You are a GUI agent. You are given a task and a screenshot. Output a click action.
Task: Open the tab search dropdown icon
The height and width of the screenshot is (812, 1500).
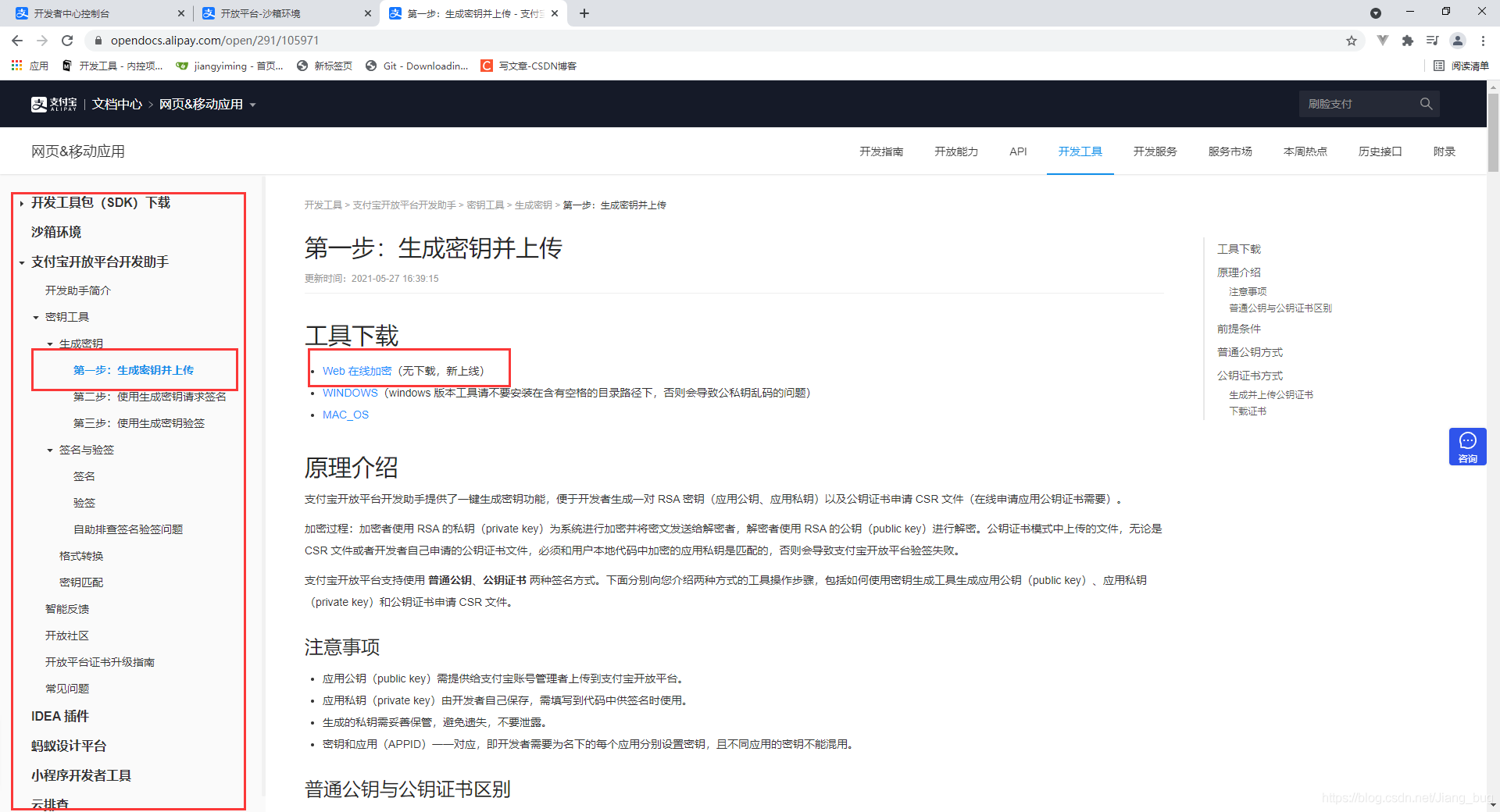pos(1376,13)
